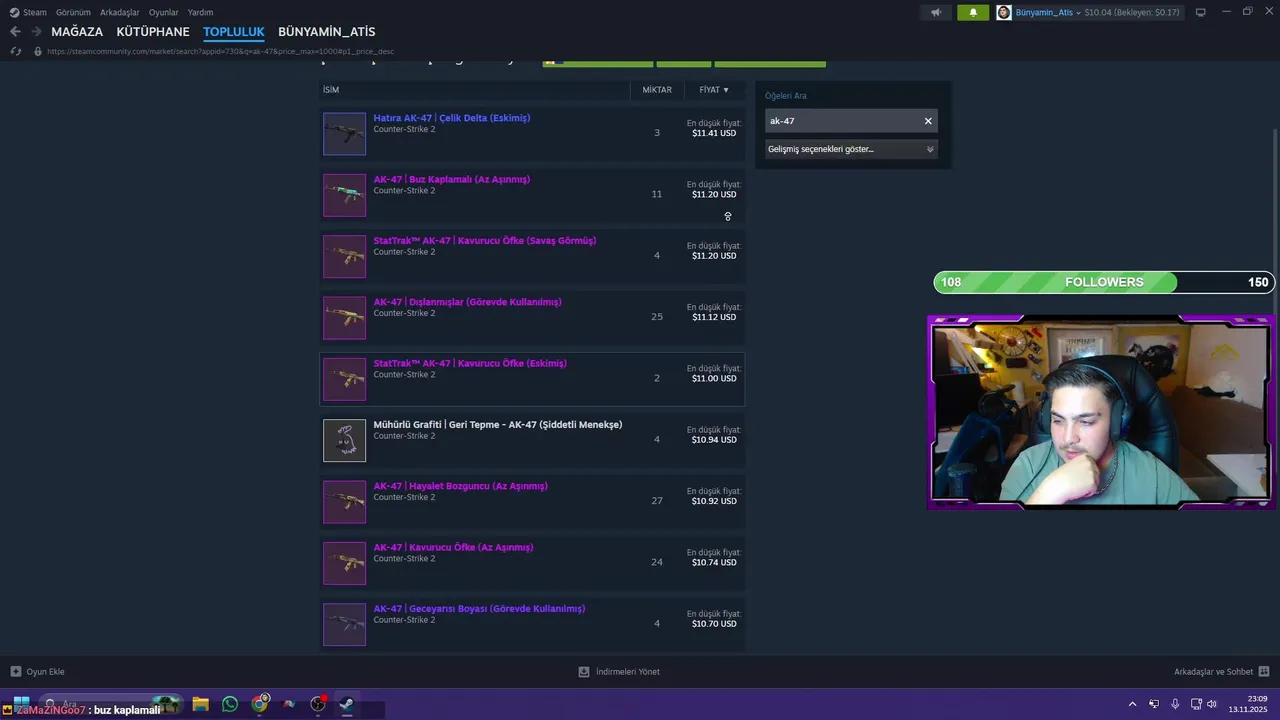The image size is (1280, 720).
Task: Click the Geceyarısı Boyası item thumbnail
Action: [344, 625]
